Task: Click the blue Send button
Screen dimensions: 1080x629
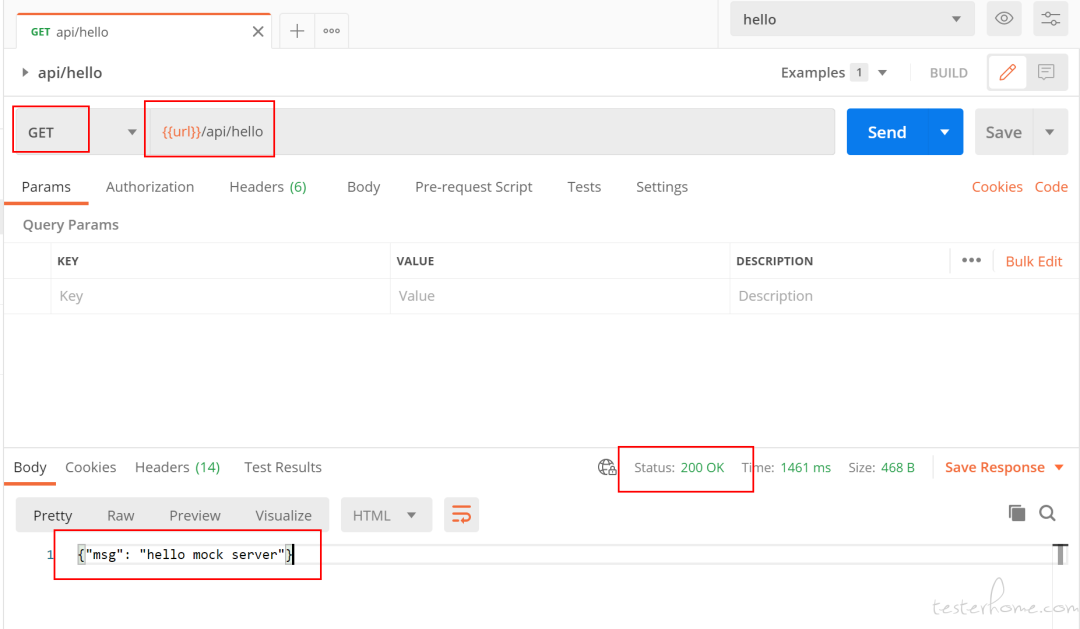Action: click(x=886, y=132)
